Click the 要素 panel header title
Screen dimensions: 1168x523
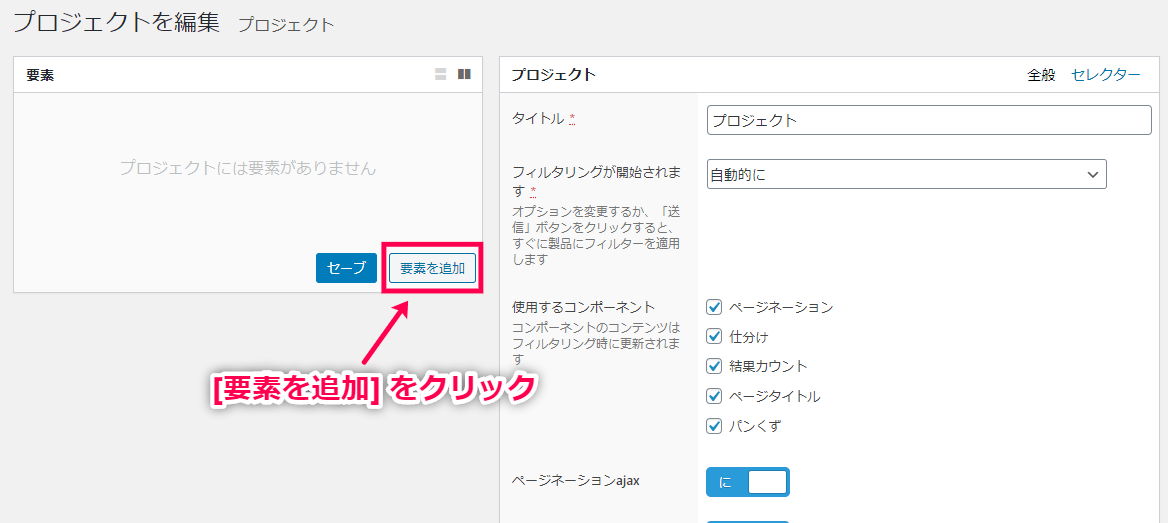[x=40, y=75]
